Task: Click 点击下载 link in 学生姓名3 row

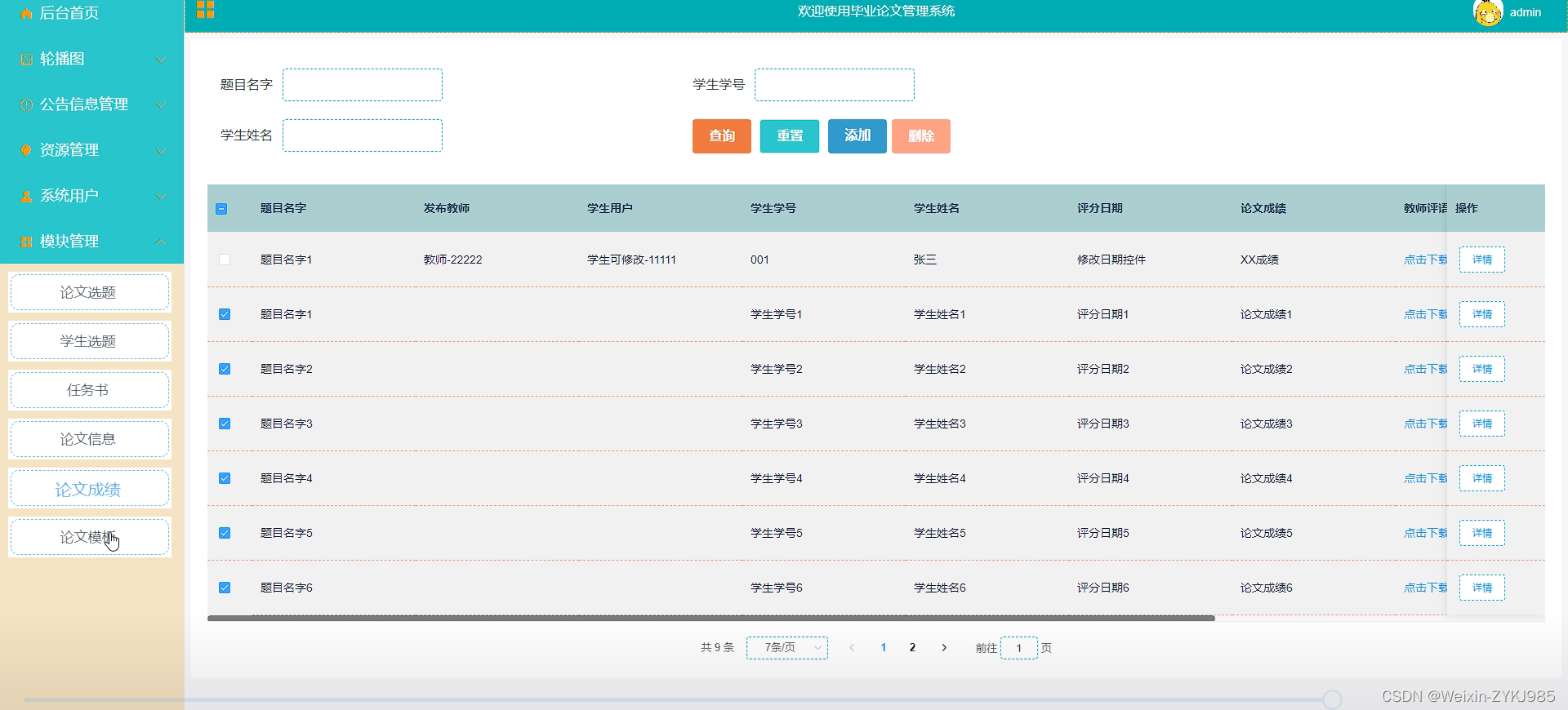Action: pos(1425,424)
